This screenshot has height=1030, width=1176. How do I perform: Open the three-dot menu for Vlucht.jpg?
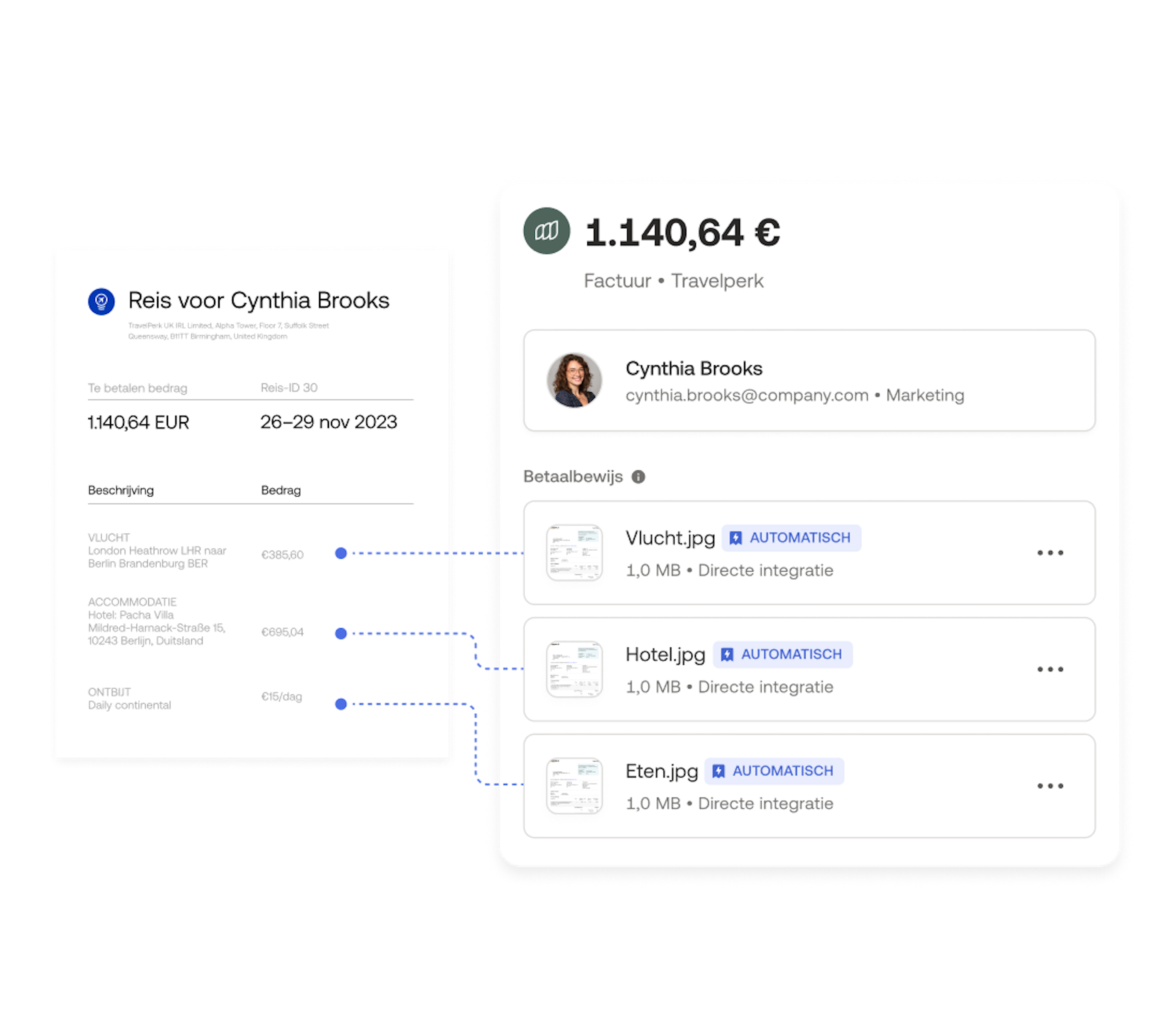point(1050,553)
